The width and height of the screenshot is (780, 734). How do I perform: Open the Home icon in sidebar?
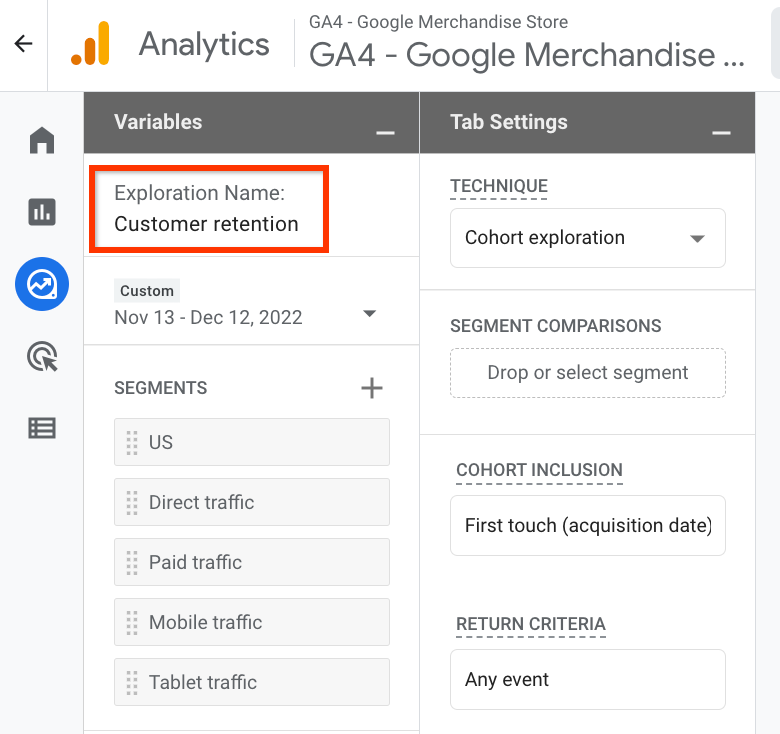(42, 140)
